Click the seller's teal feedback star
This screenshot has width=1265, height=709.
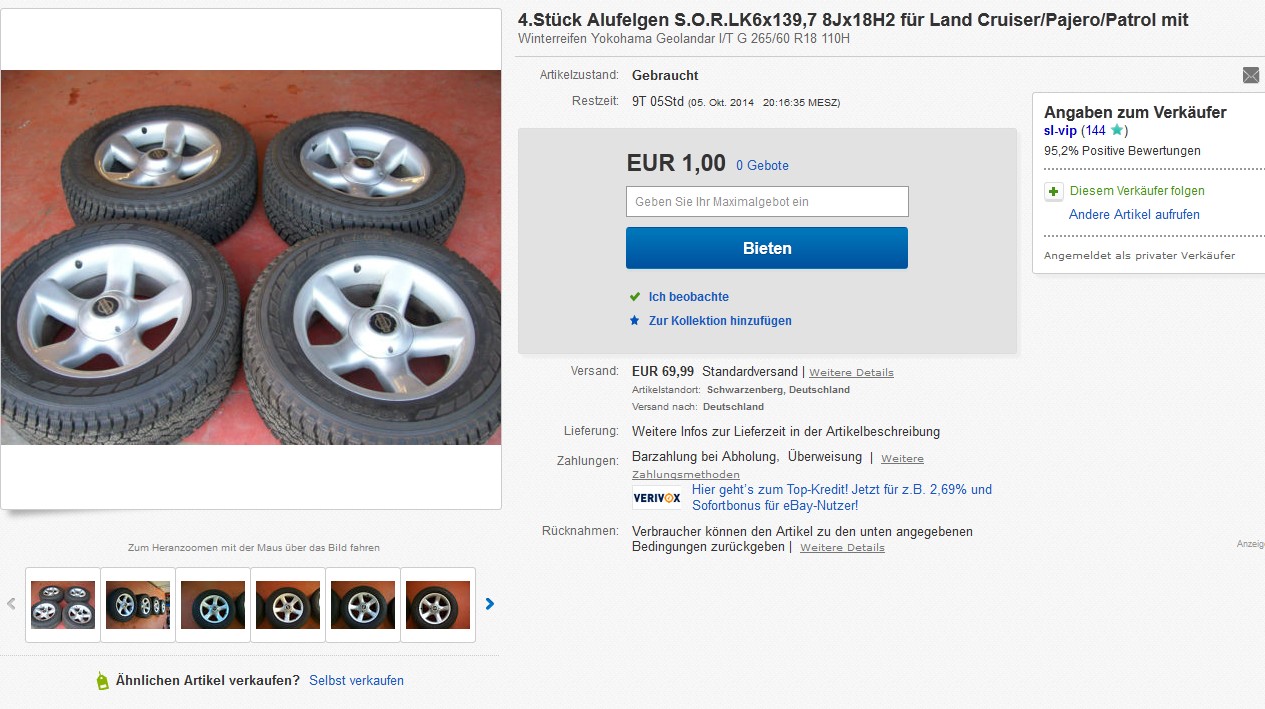1117,130
